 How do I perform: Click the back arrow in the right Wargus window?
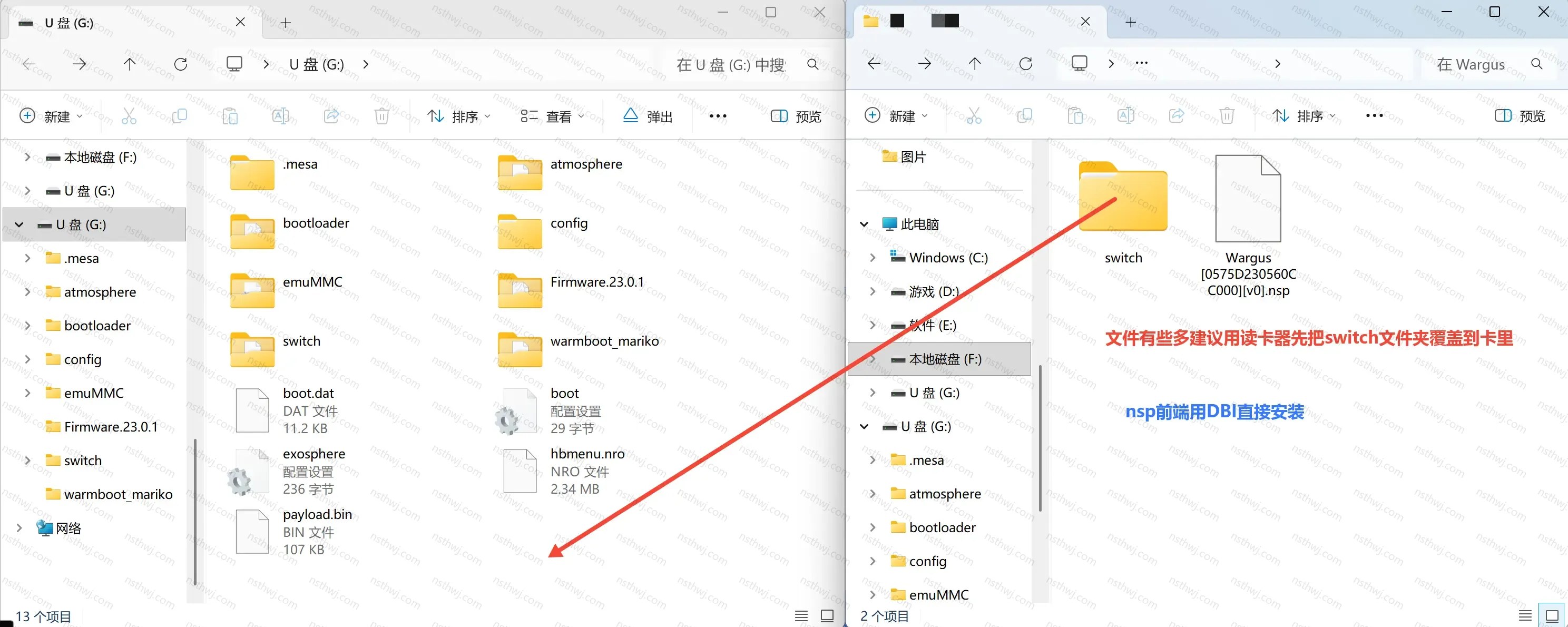pyautogui.click(x=874, y=63)
